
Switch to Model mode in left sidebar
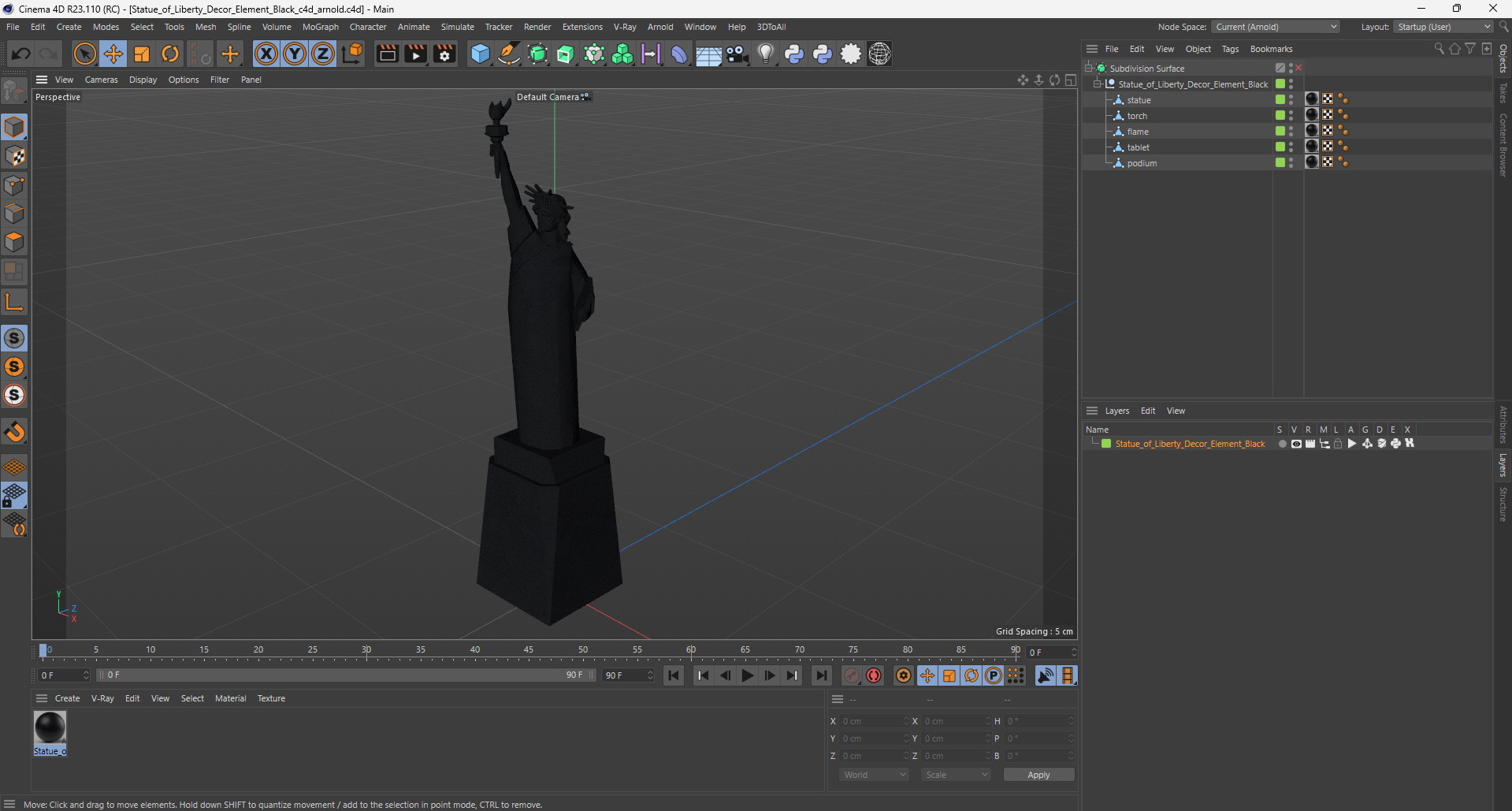14,127
